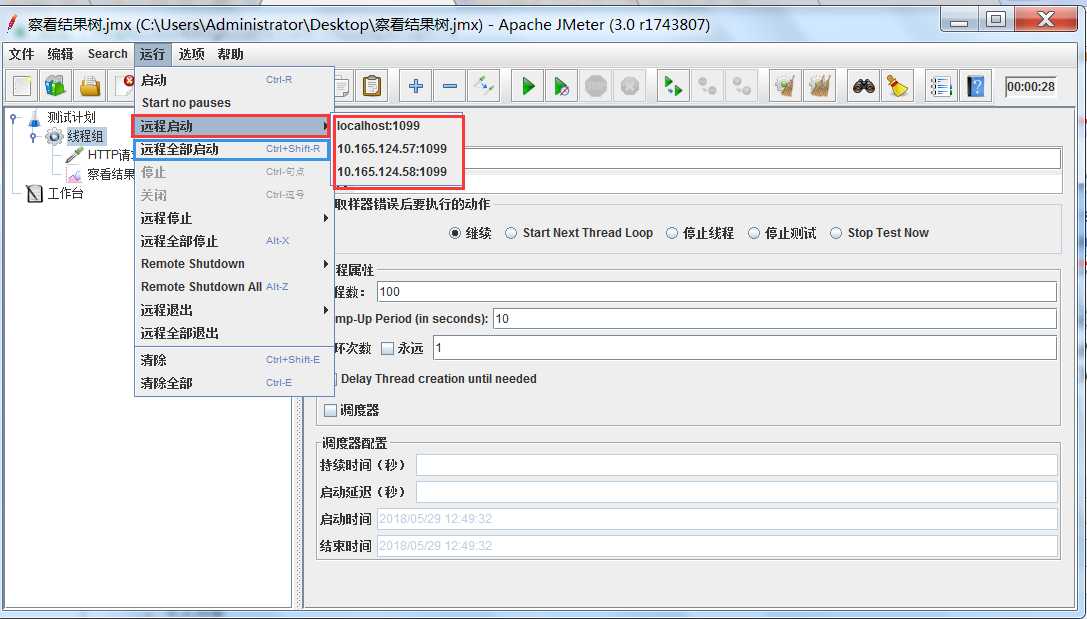Choose 远程全部启动 menu entry
Image resolution: width=1087 pixels, height=619 pixels.
point(234,149)
